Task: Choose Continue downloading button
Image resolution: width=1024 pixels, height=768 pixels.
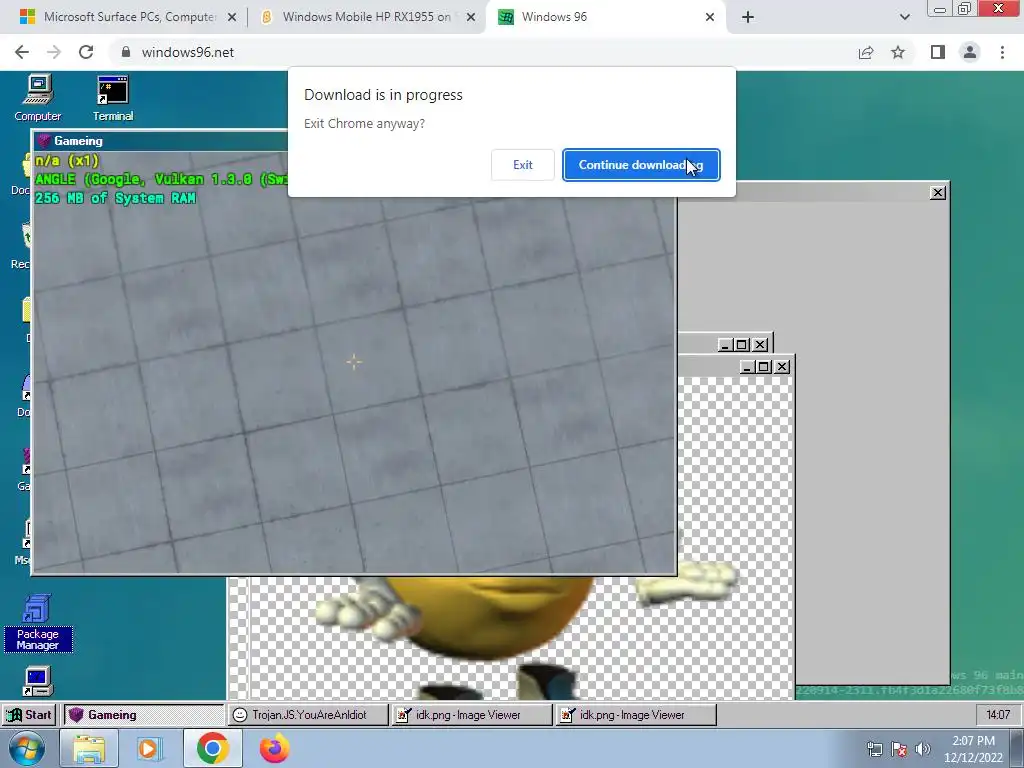Action: (641, 165)
